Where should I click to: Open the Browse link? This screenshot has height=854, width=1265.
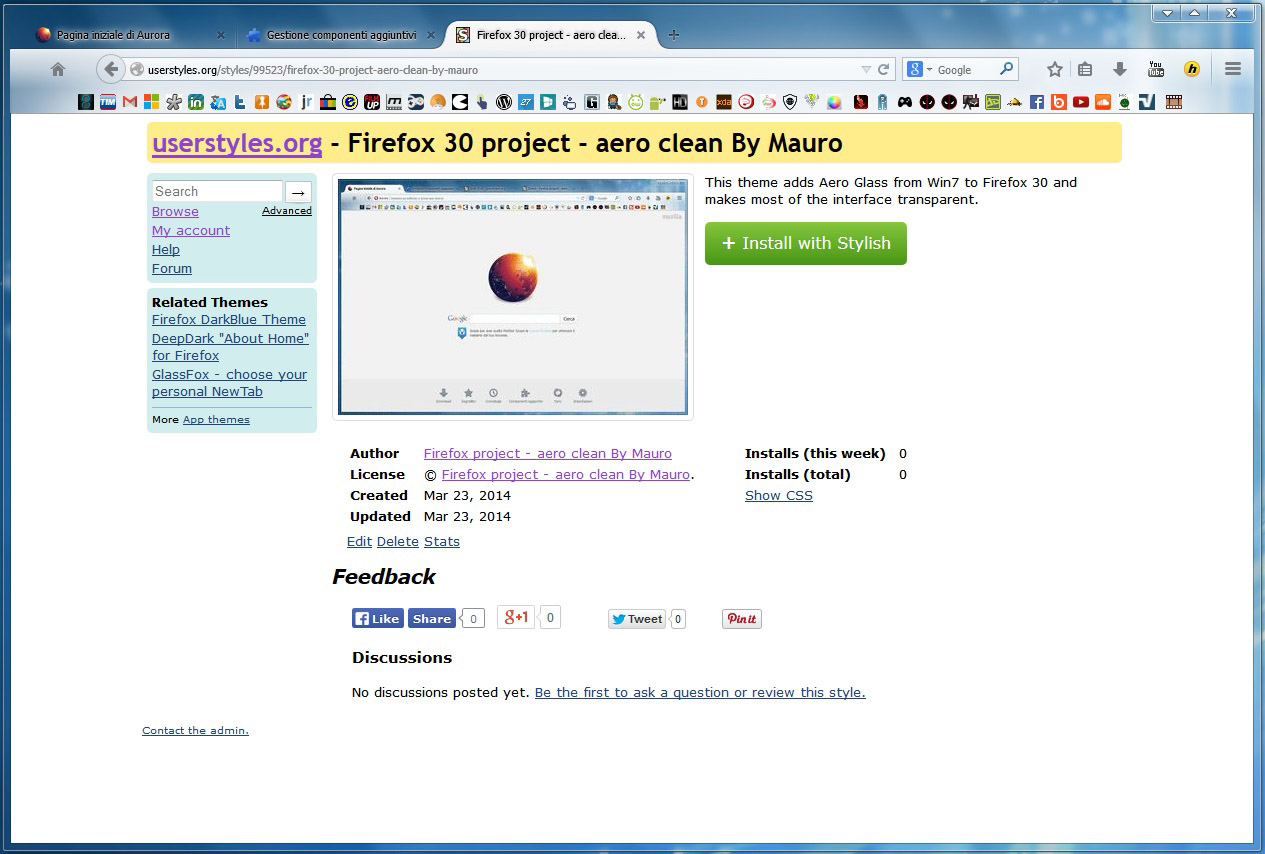[175, 212]
